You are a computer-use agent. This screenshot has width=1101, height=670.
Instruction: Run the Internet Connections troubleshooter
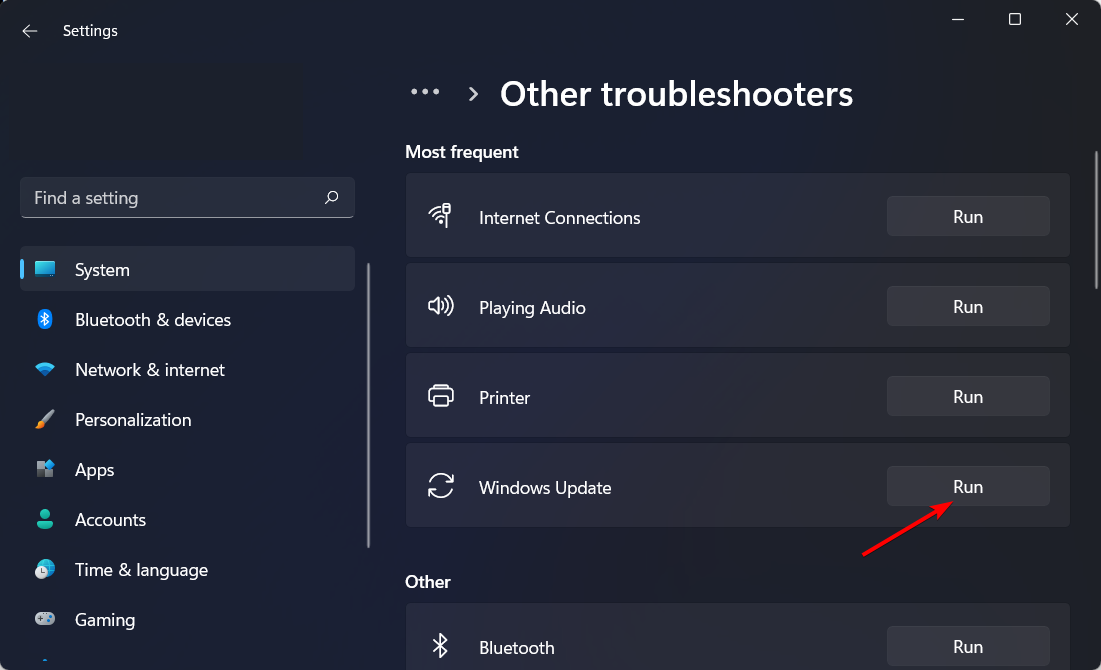click(x=967, y=217)
